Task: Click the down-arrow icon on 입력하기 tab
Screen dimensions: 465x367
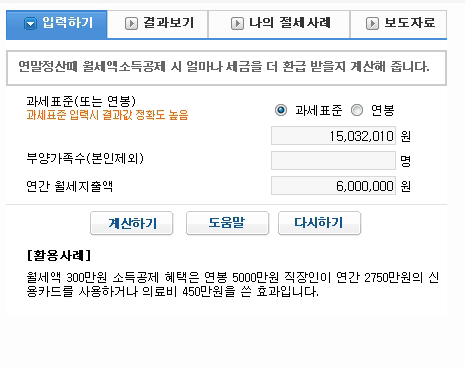Action: 30,24
